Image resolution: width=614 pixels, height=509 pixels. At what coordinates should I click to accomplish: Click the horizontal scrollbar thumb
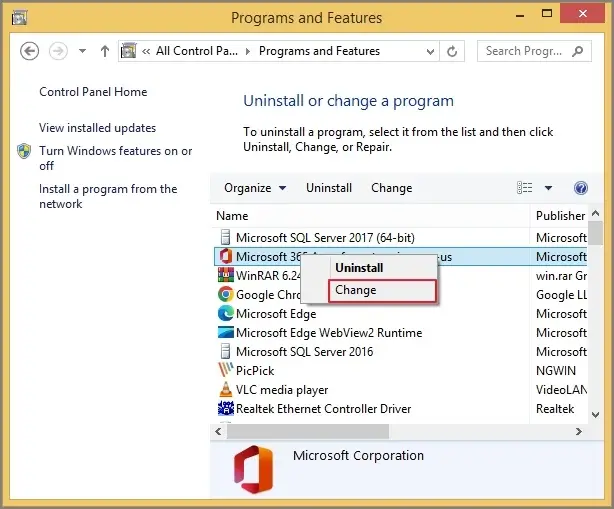(308, 431)
